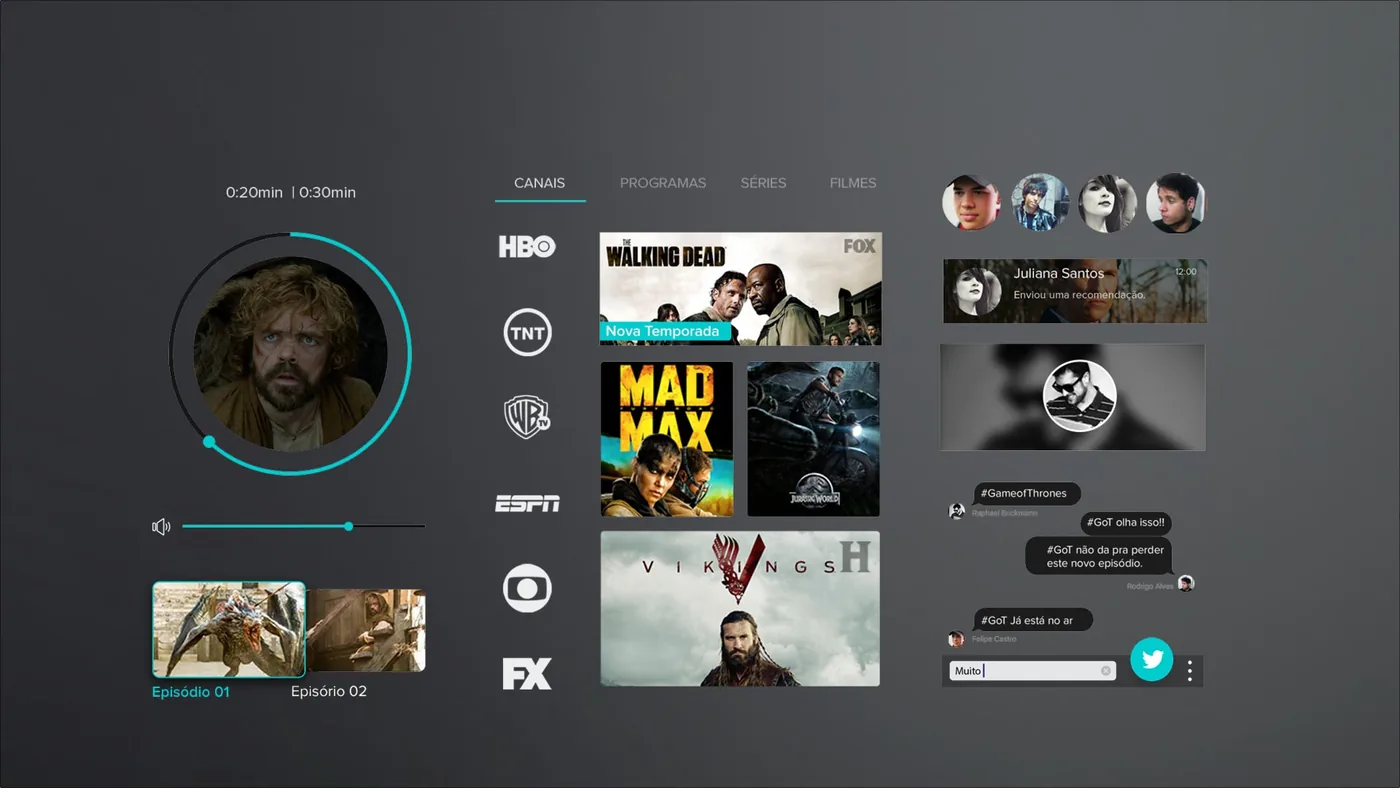Choose the Warner Bros TV channel logo

(527, 417)
